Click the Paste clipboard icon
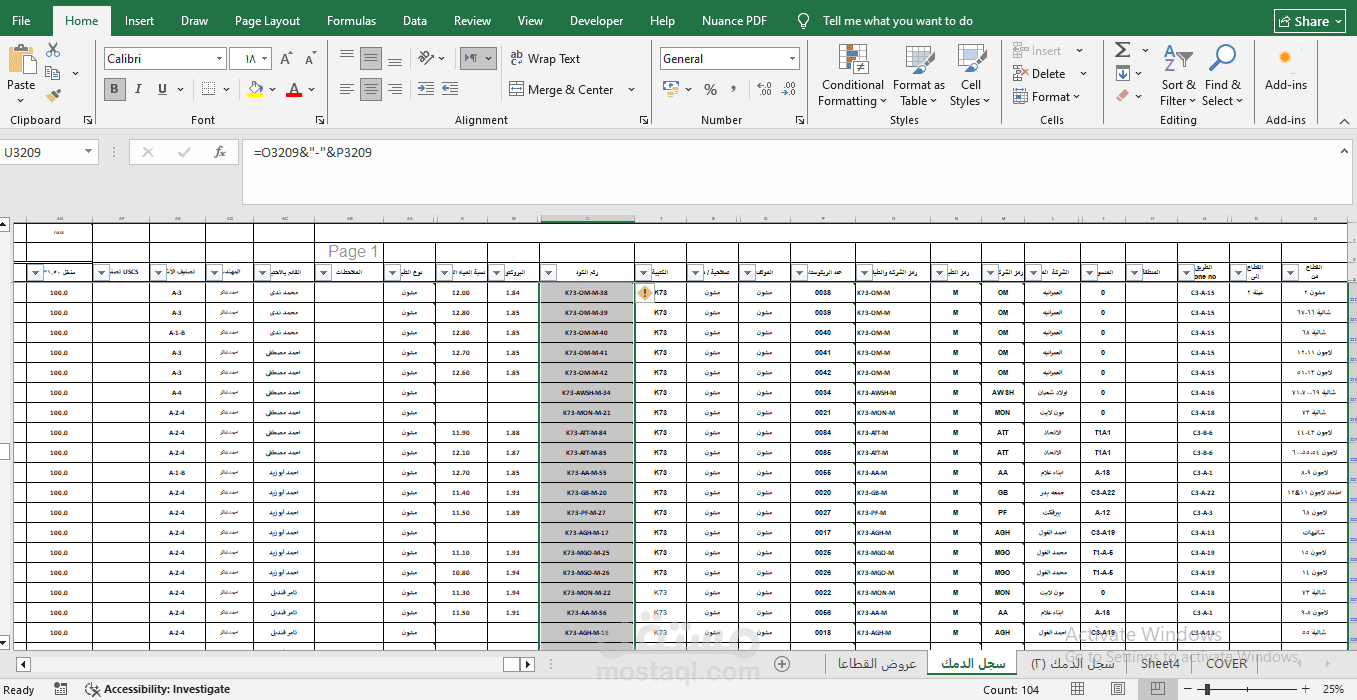 click(x=21, y=59)
